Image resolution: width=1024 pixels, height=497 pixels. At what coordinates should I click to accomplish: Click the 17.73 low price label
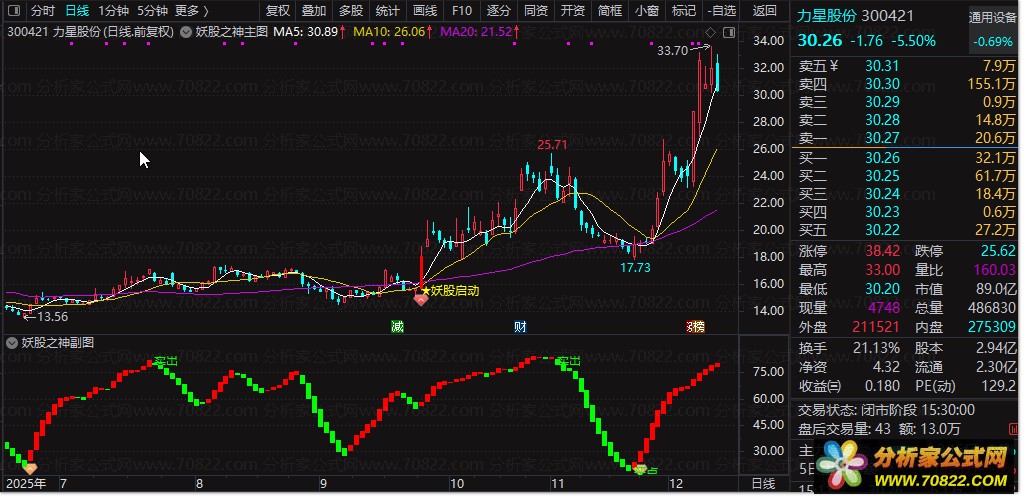pos(635,267)
